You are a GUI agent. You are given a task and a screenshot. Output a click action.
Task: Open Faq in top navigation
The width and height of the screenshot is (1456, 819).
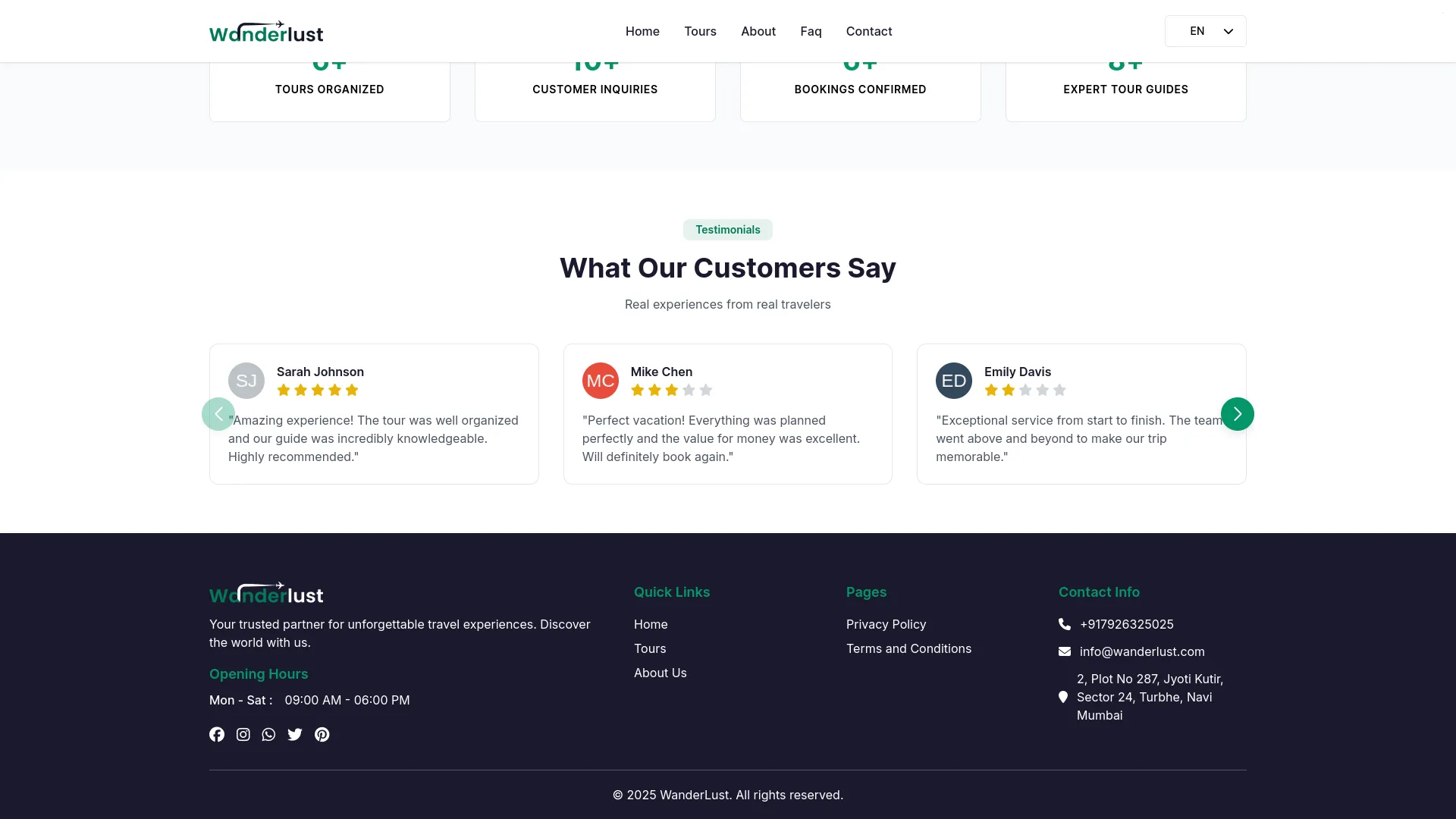point(811,31)
